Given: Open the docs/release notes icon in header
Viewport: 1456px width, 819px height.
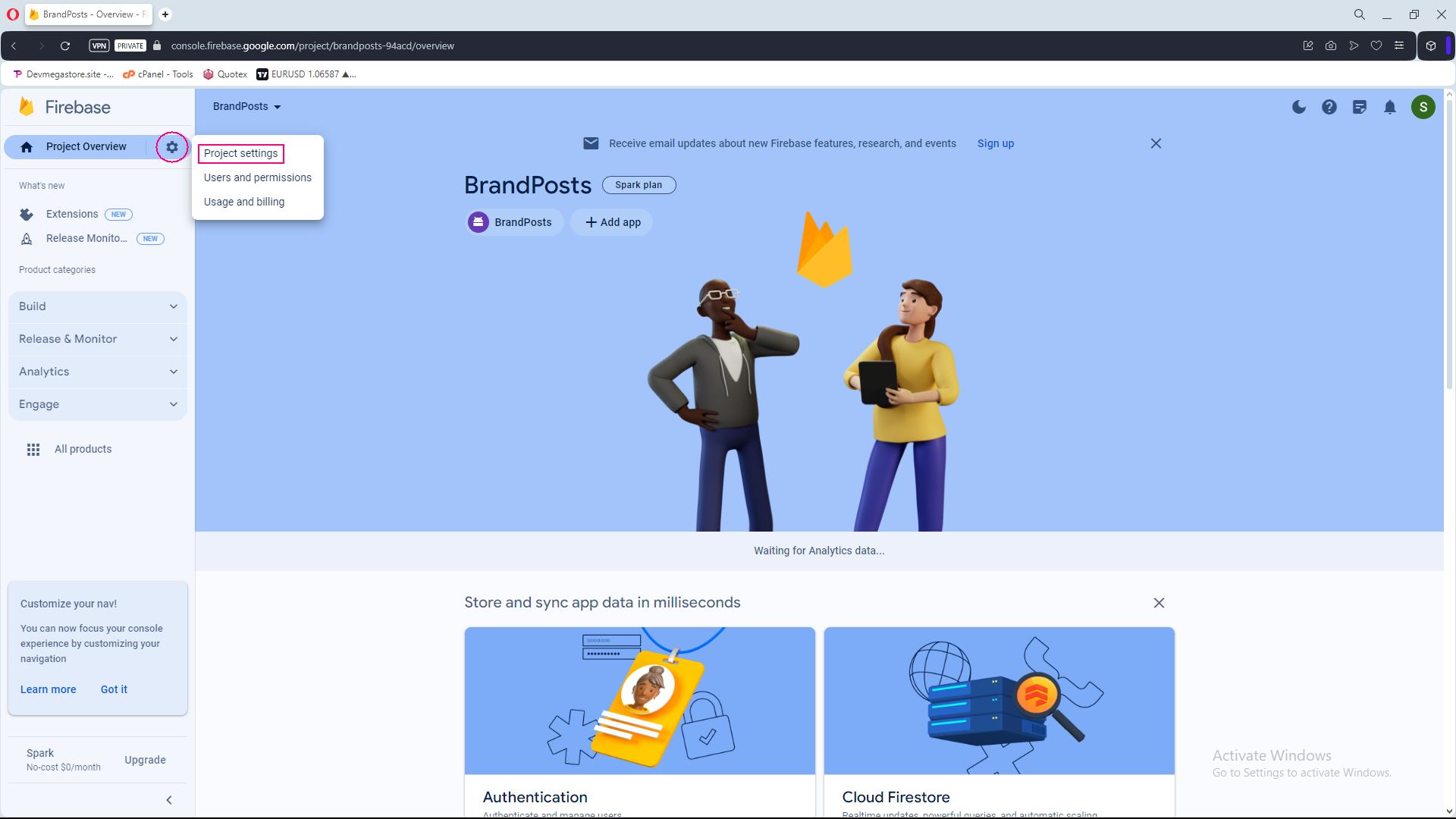Looking at the screenshot, I should point(1360,107).
